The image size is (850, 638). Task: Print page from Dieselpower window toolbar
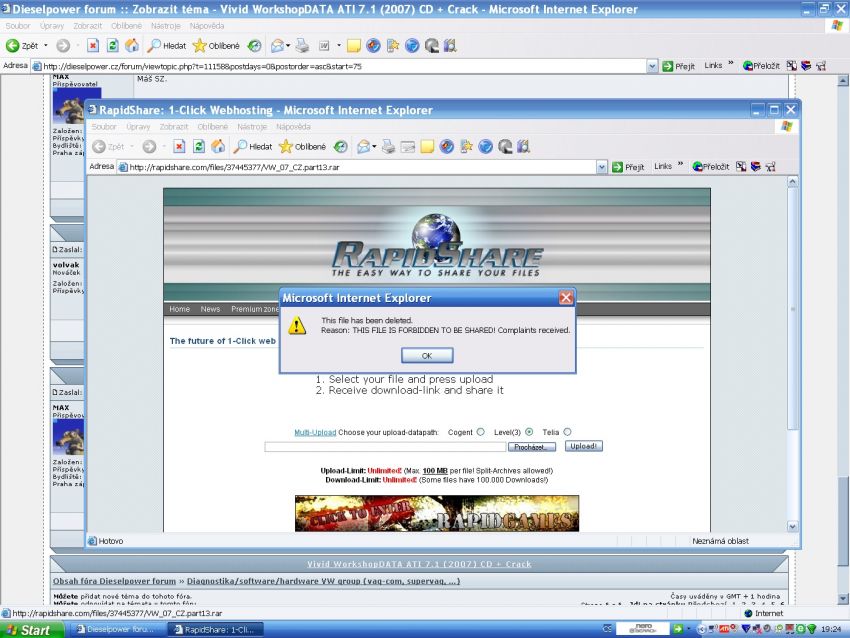click(302, 46)
